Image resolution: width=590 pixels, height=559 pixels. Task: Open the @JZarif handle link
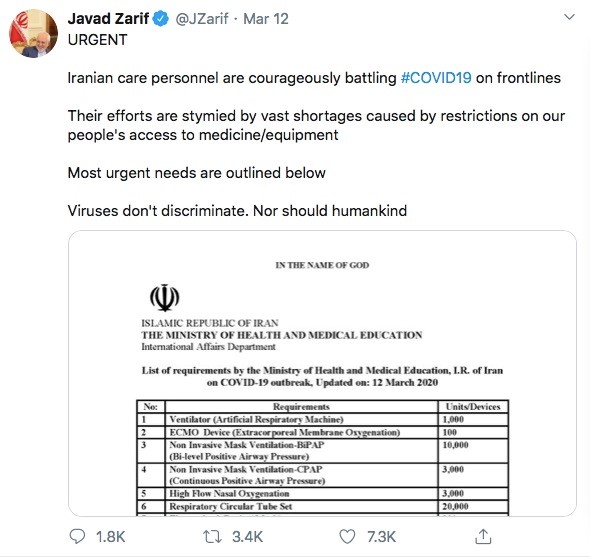(x=202, y=19)
